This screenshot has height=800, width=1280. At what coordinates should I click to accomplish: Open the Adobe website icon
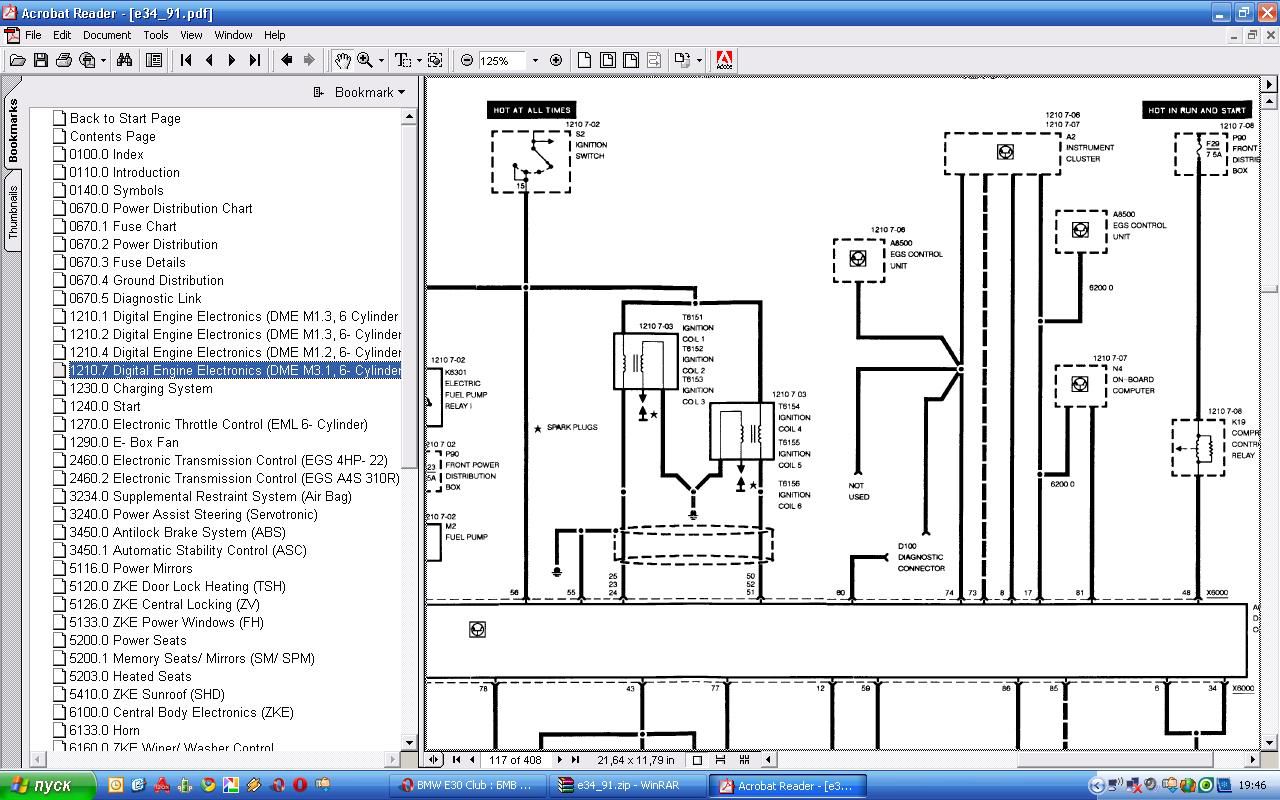pyautogui.click(x=724, y=60)
